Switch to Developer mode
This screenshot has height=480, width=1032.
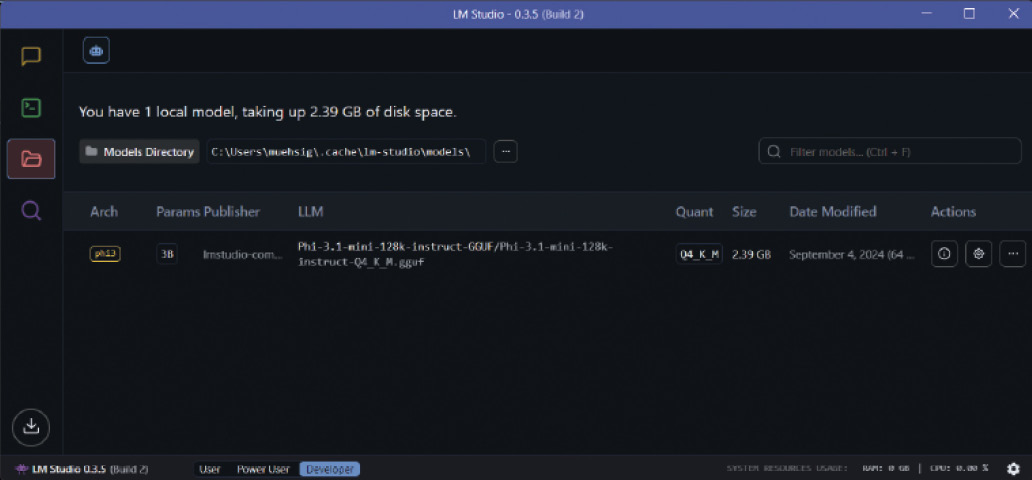coord(330,469)
